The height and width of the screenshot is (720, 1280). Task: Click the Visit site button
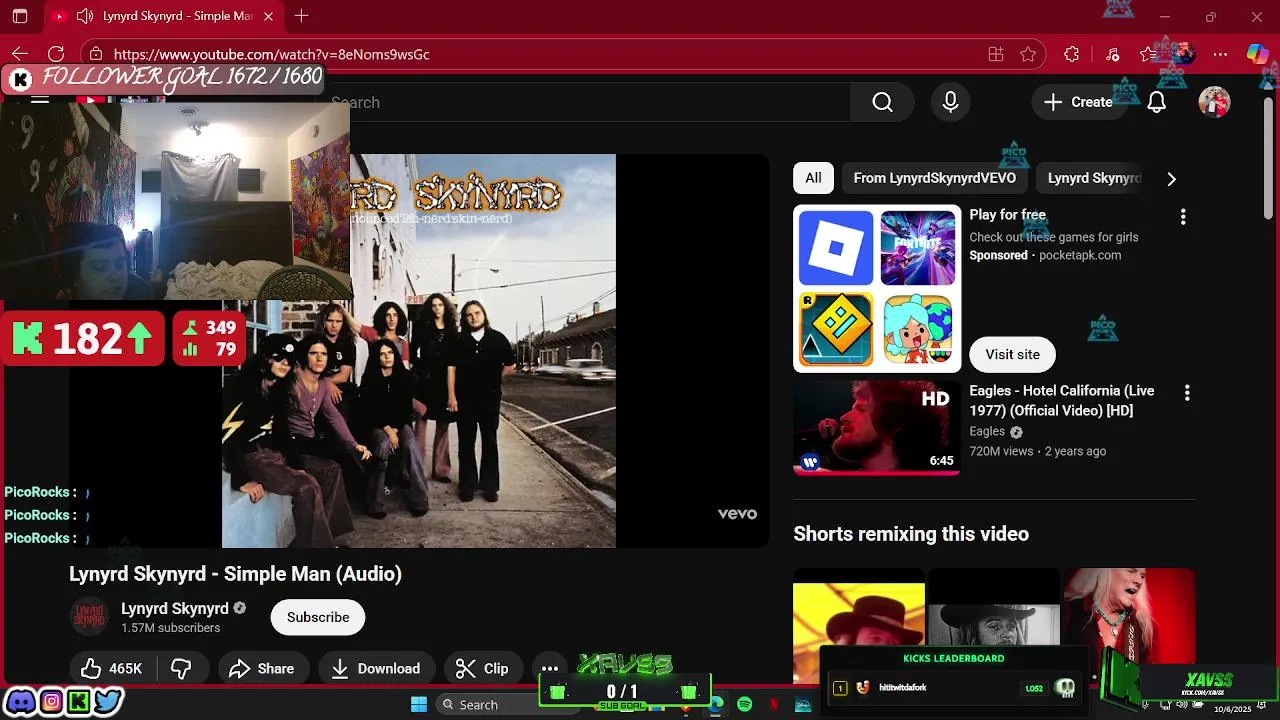(x=1012, y=354)
